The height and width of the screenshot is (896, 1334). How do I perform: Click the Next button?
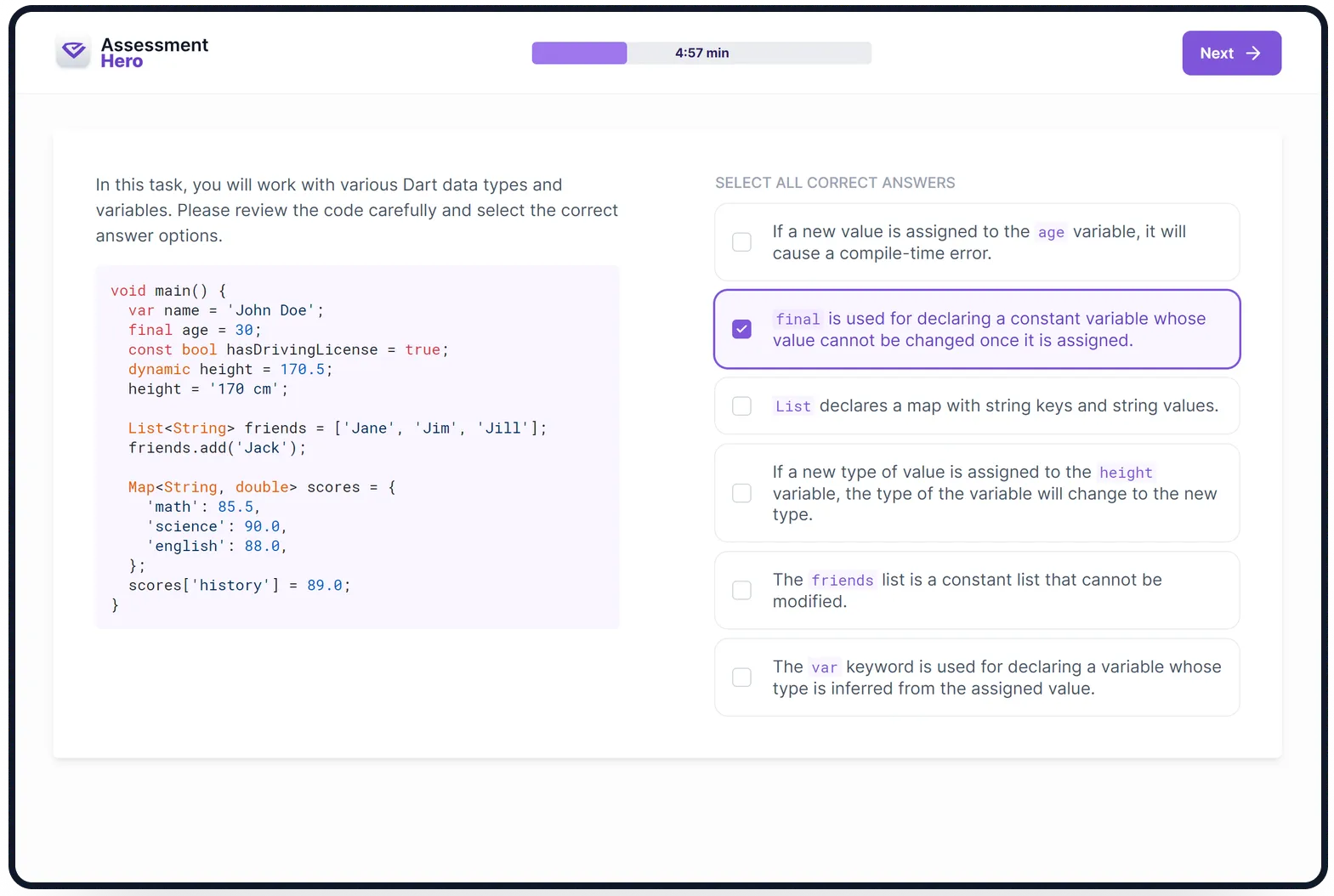tap(1231, 53)
